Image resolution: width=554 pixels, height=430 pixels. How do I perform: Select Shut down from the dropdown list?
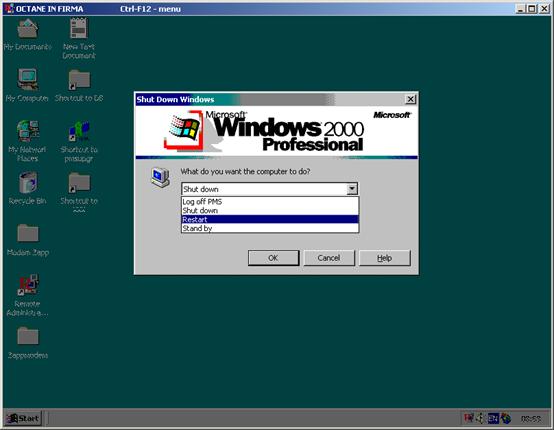point(270,210)
